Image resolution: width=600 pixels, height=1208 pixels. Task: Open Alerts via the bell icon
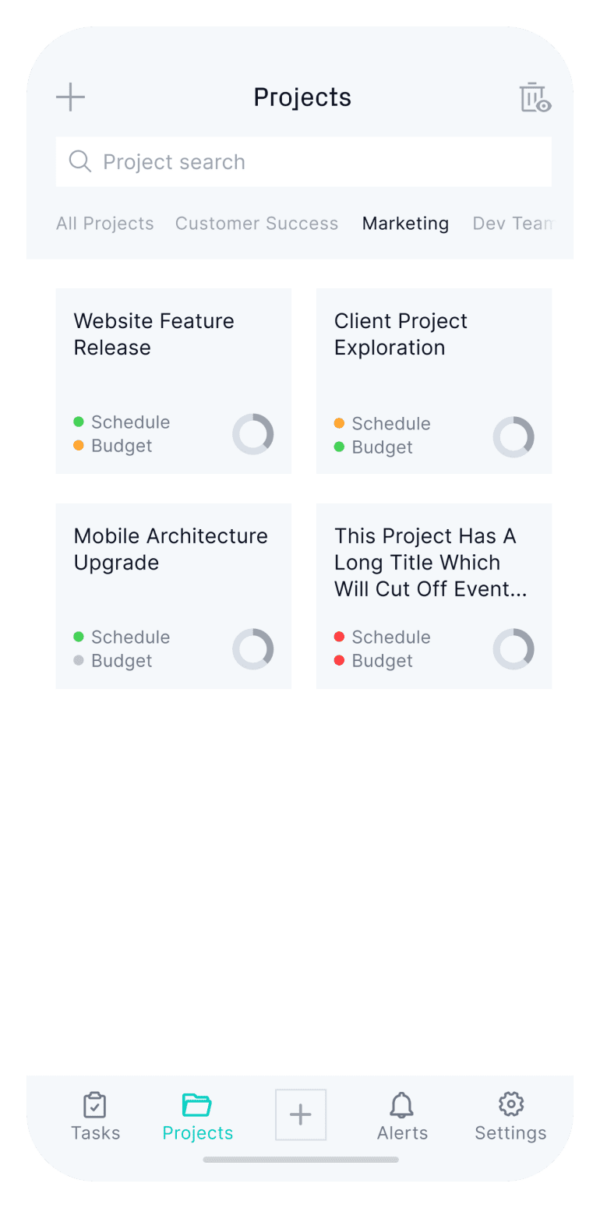(x=402, y=1105)
